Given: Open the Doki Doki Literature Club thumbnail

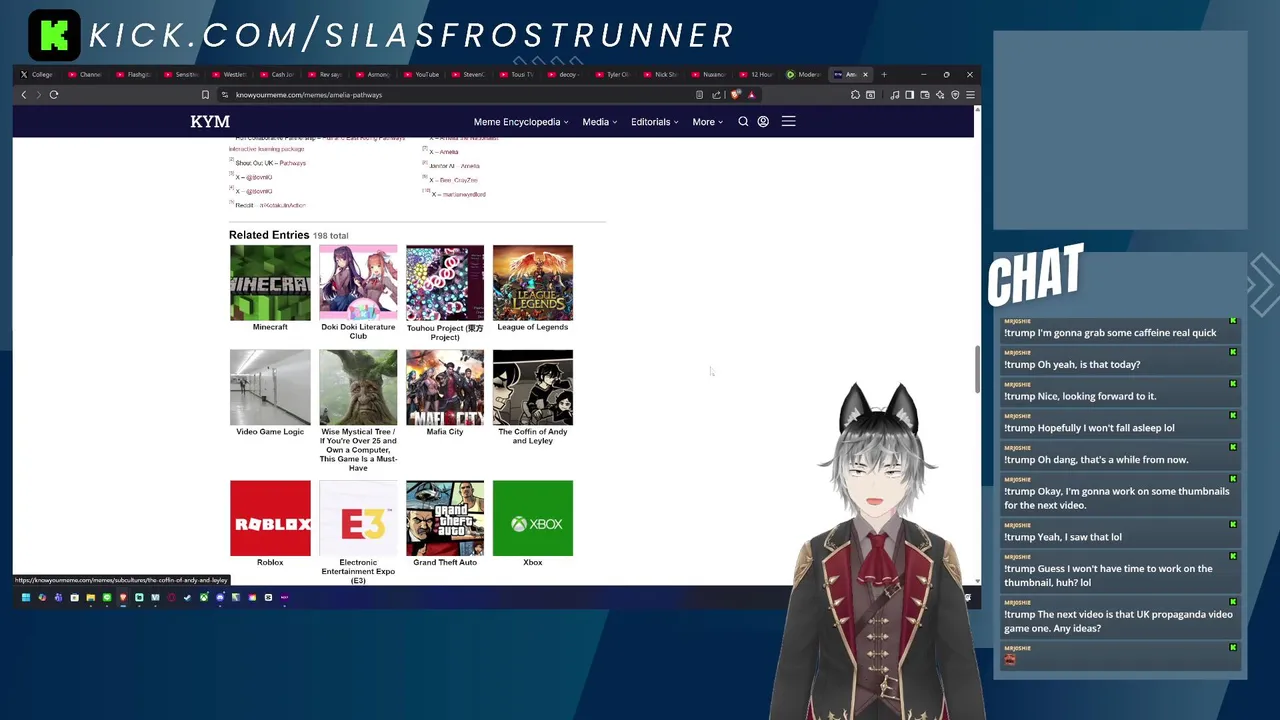Looking at the screenshot, I should click(x=358, y=283).
